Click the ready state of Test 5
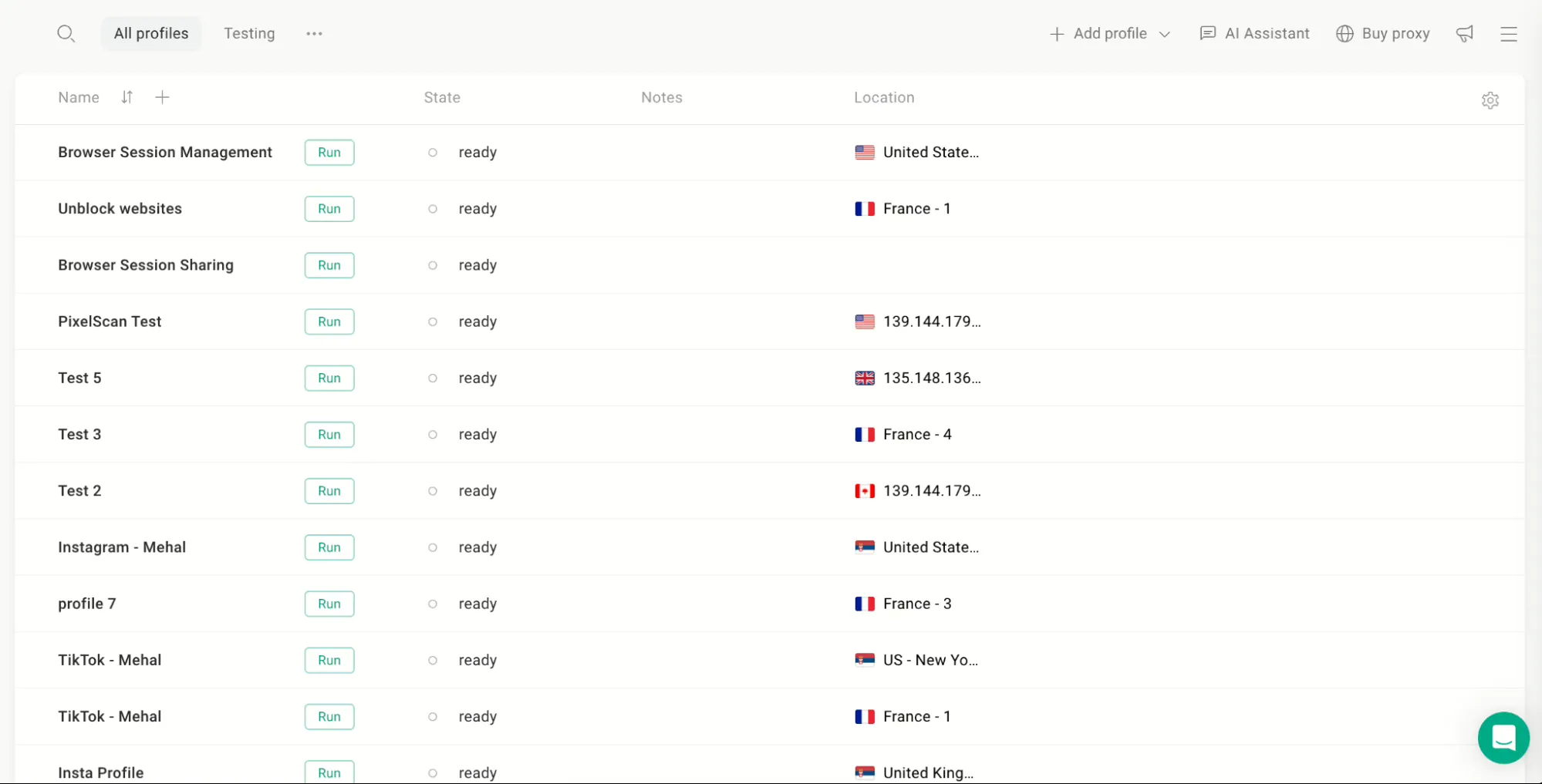The height and width of the screenshot is (784, 1542). (x=477, y=378)
